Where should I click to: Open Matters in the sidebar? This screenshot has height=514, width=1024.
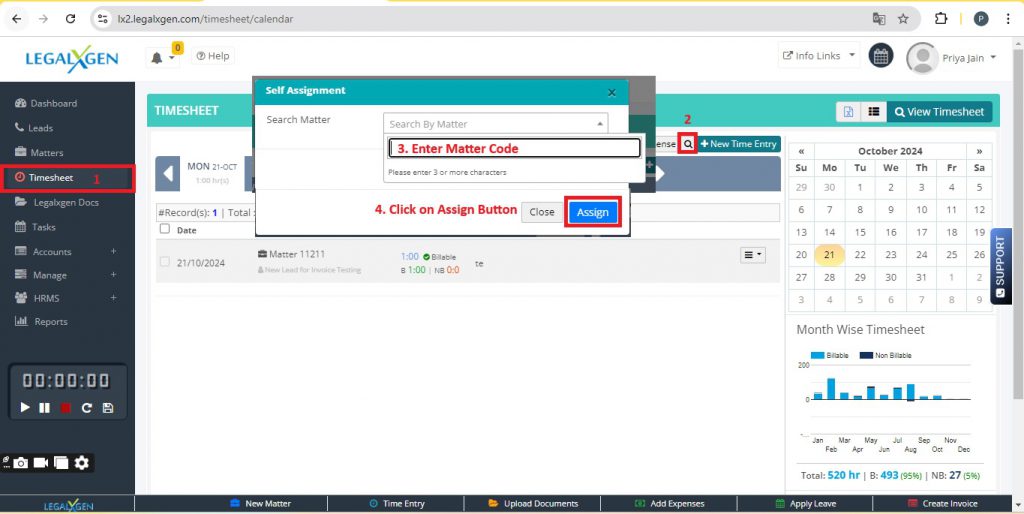tap(46, 153)
